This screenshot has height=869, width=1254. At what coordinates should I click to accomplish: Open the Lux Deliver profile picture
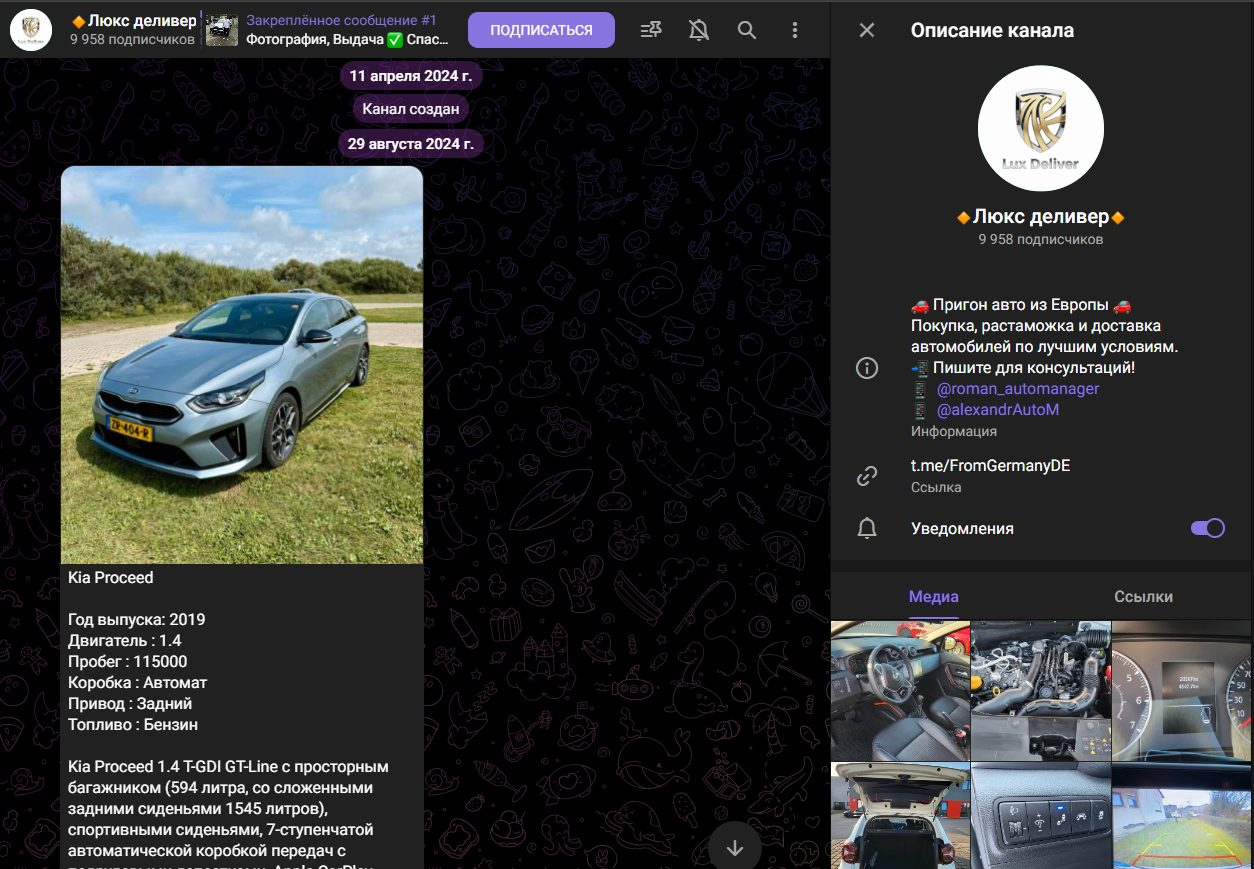pos(1041,128)
